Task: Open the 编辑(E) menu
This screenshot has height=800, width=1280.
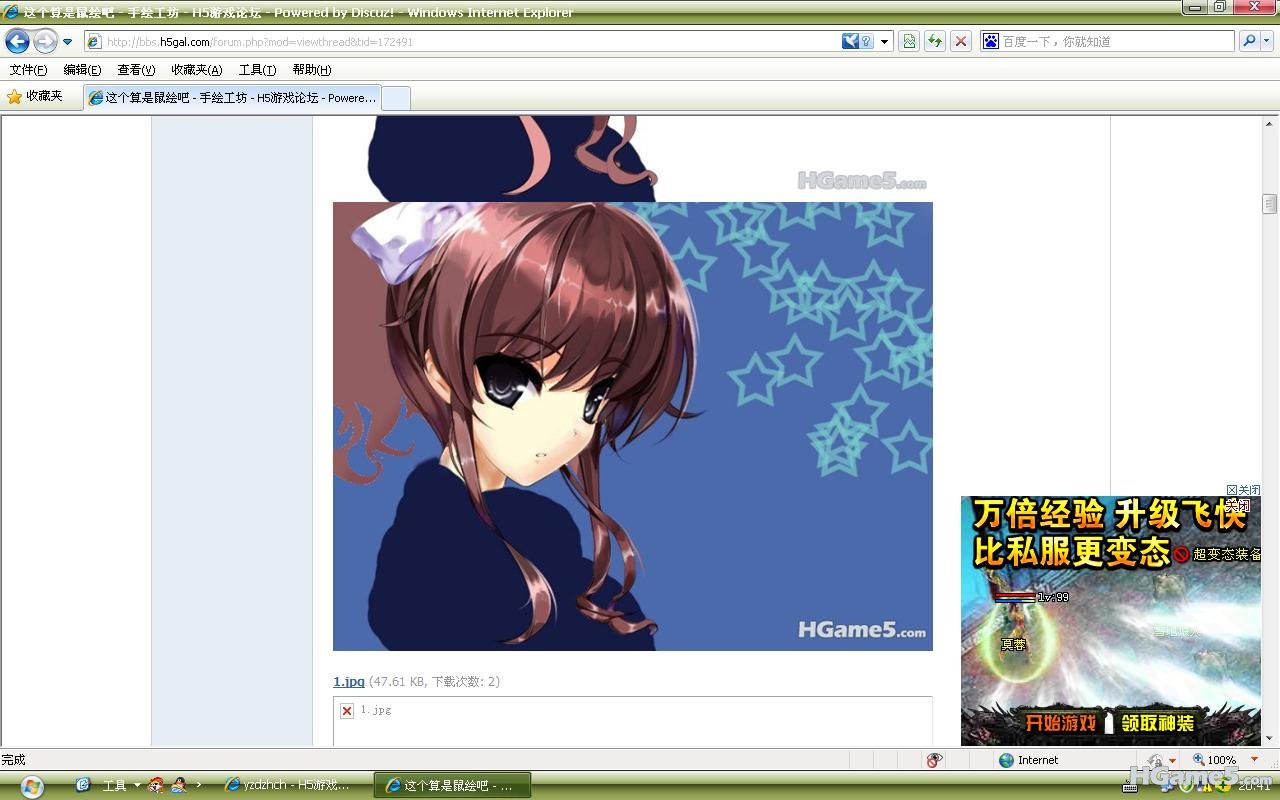Action: pyautogui.click(x=82, y=70)
